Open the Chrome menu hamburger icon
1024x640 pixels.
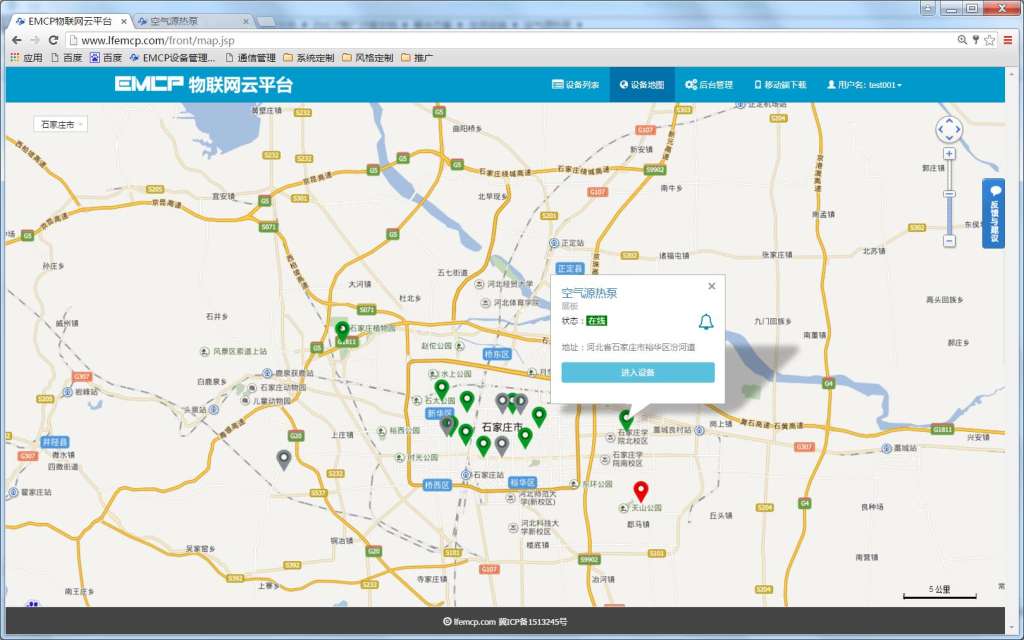coord(1008,40)
